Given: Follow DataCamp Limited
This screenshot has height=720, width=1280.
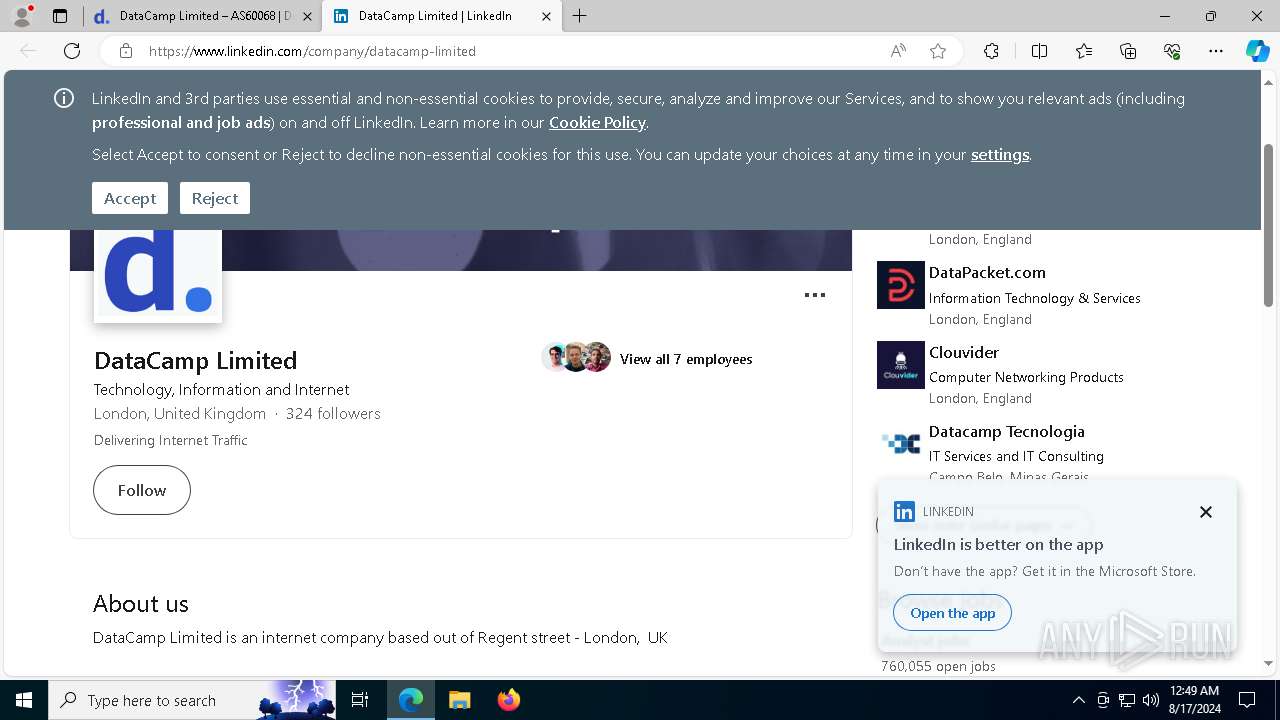Looking at the screenshot, I should point(142,490).
